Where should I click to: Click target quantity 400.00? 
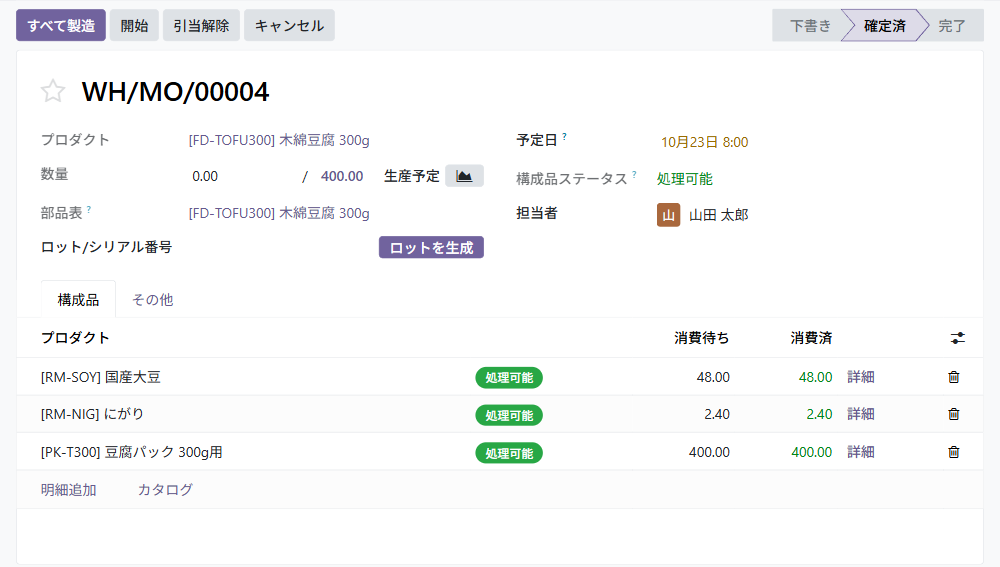click(x=342, y=176)
